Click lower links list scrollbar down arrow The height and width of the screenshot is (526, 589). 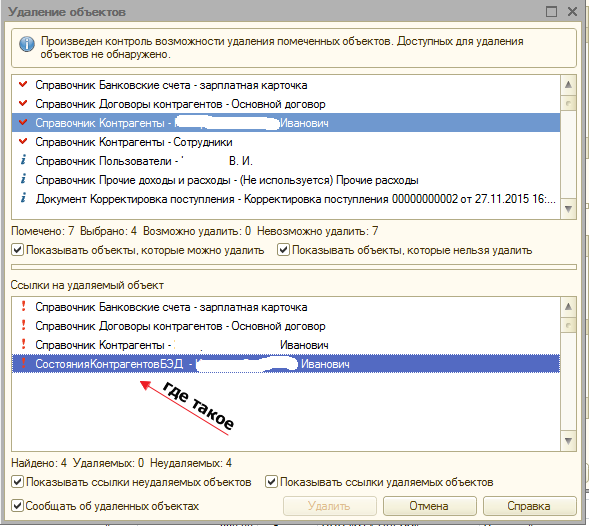click(568, 441)
